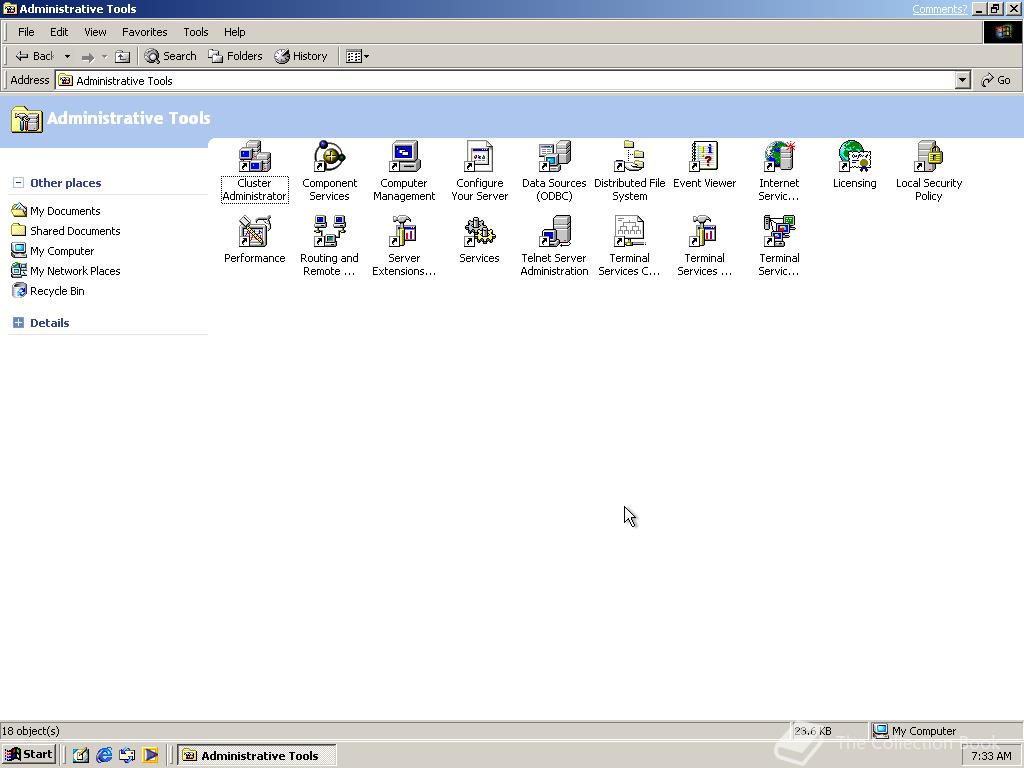Image resolution: width=1024 pixels, height=768 pixels.
Task: Open the Back button history dropdown arrow
Action: tap(67, 57)
